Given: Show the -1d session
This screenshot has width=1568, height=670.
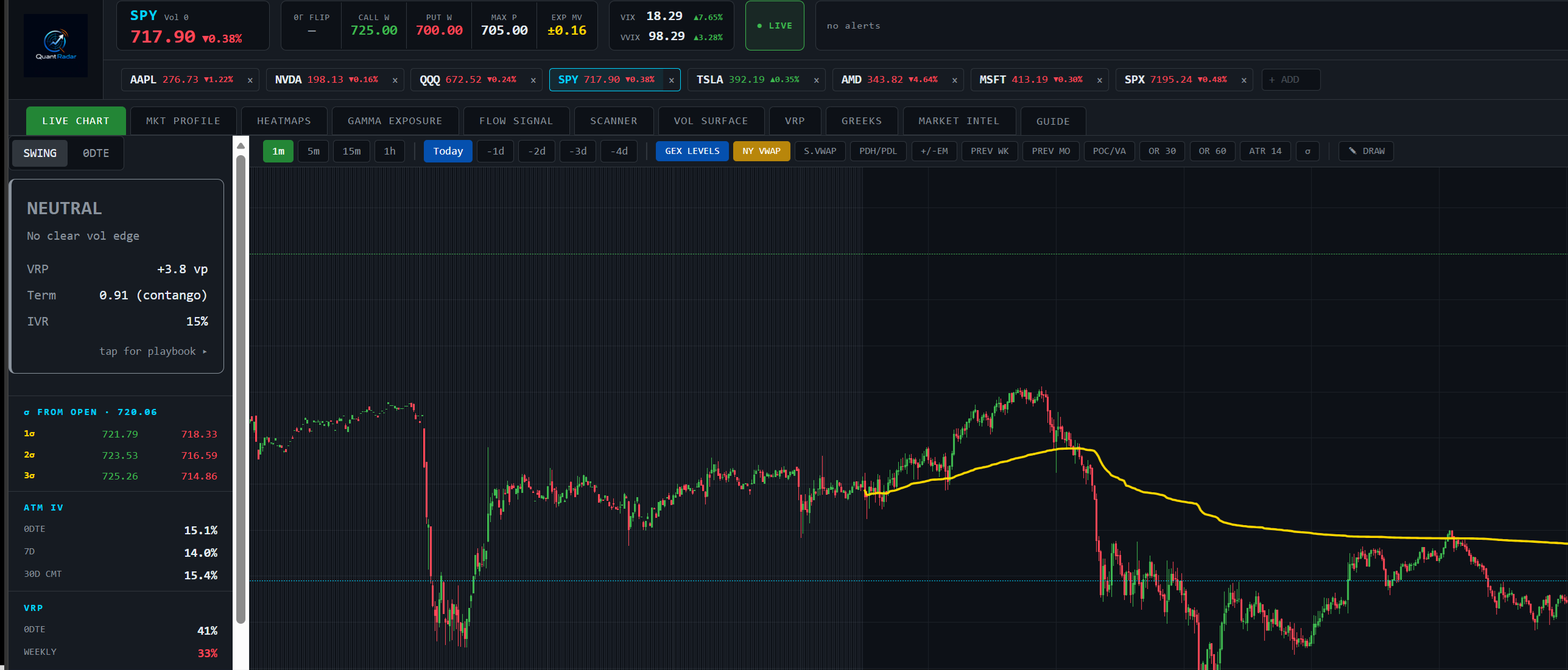Looking at the screenshot, I should click(496, 152).
